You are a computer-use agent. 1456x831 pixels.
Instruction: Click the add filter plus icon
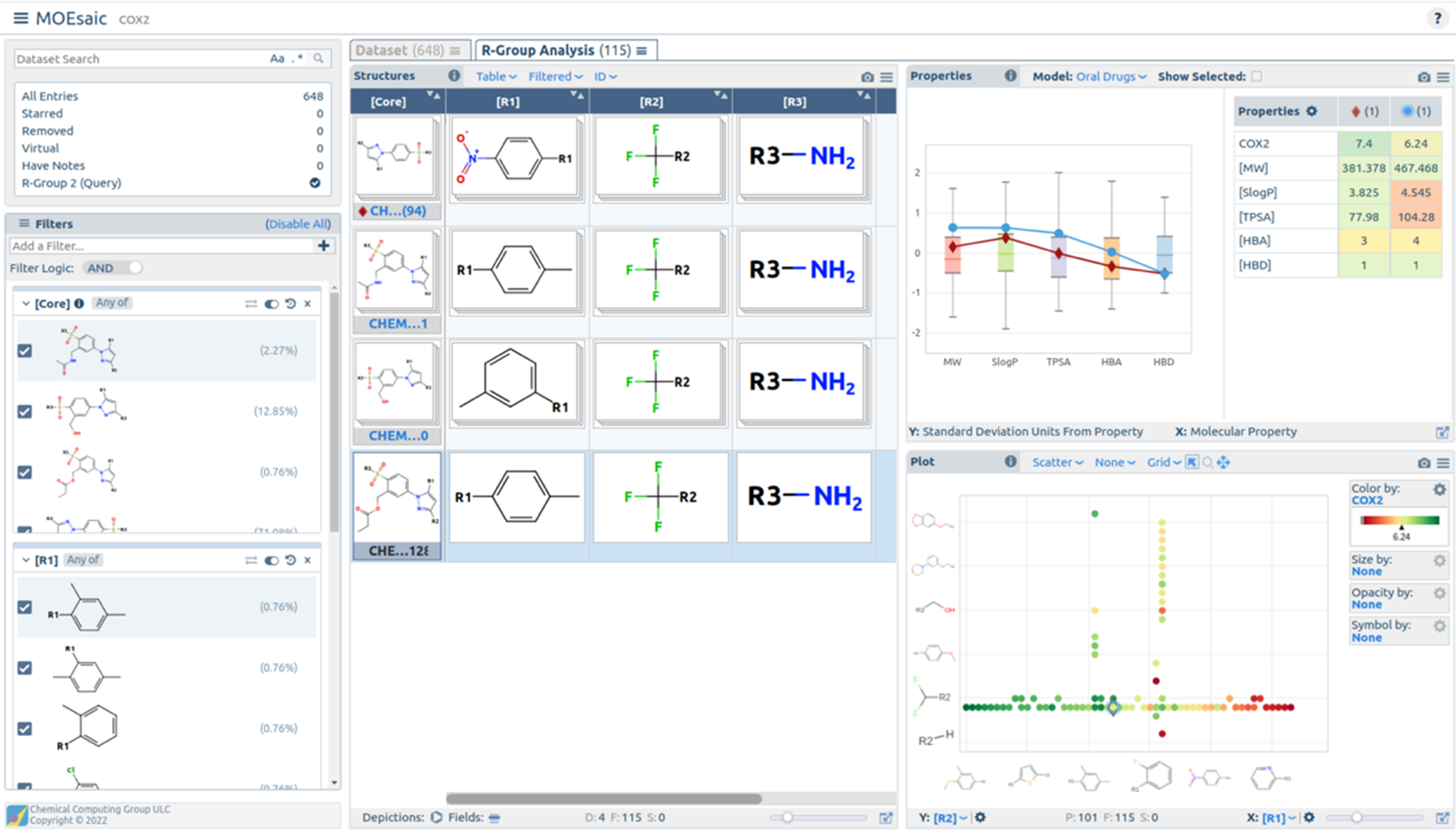(324, 246)
